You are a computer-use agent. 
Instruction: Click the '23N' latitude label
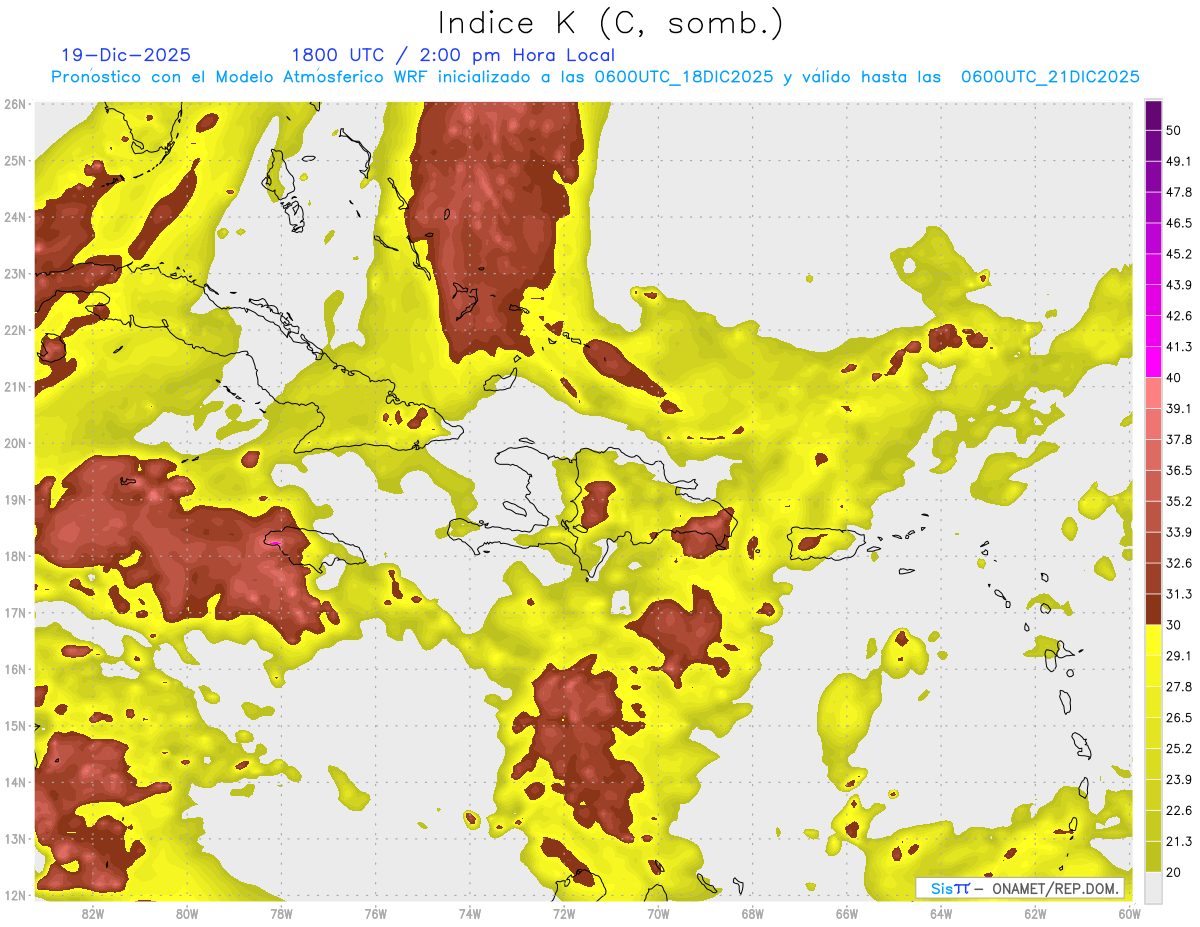pos(15,273)
